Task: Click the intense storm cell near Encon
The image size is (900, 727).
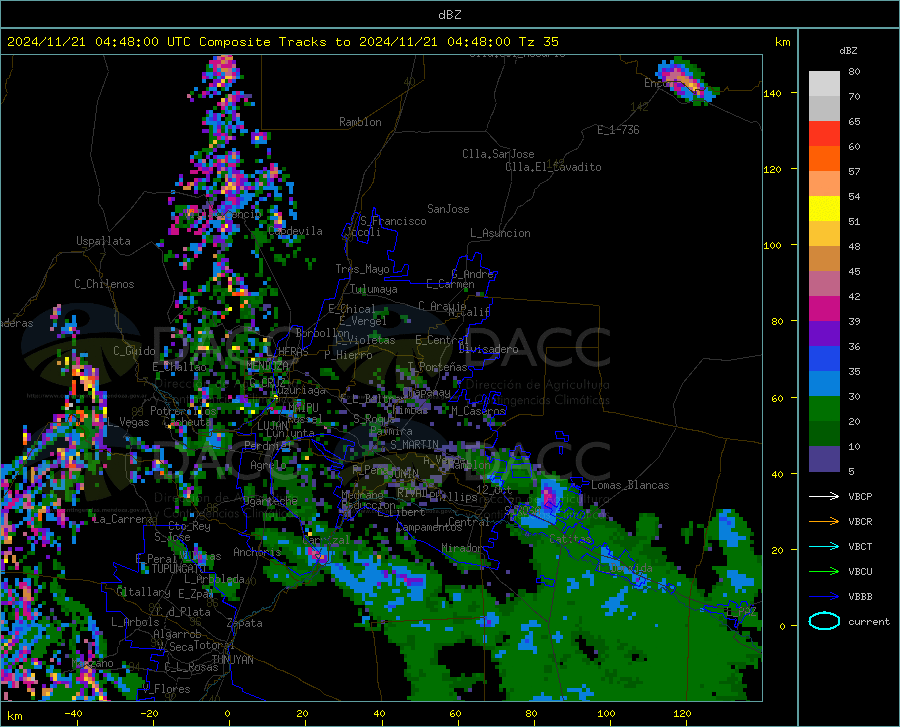Action: tap(686, 81)
